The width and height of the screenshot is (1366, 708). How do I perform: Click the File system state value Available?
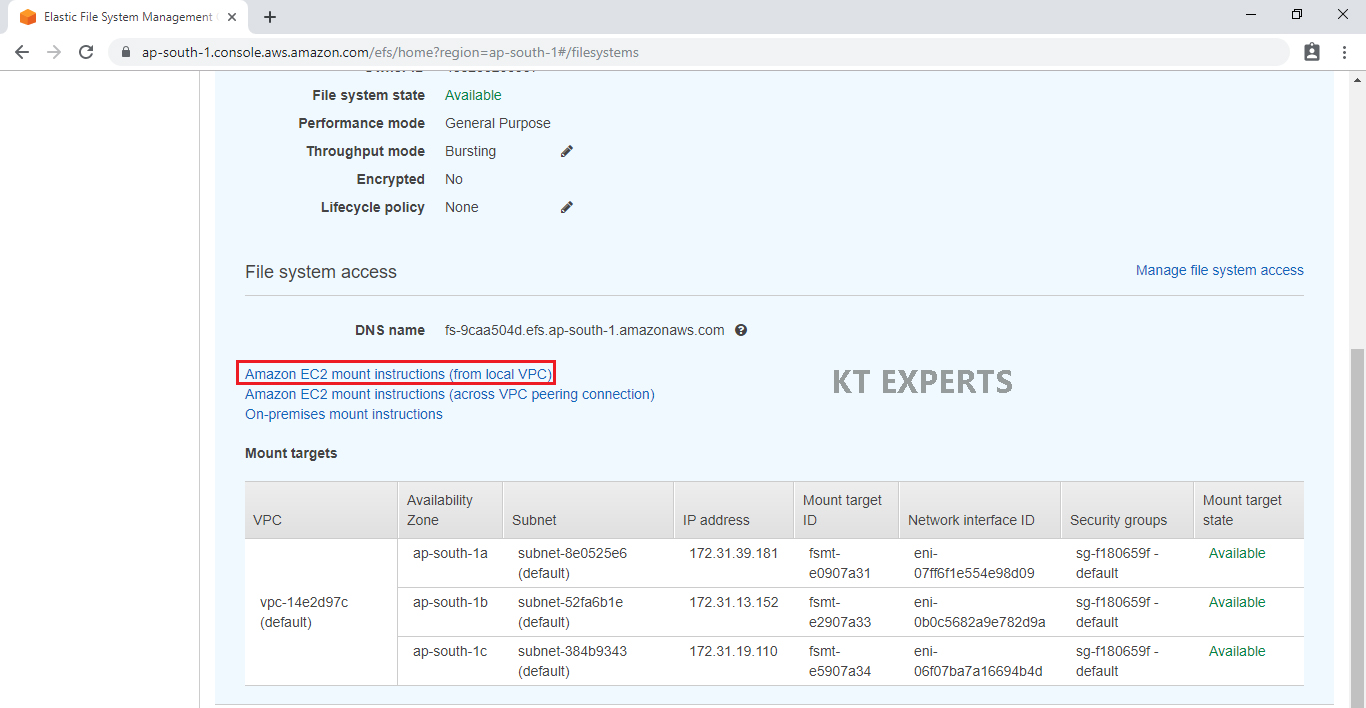tap(473, 95)
